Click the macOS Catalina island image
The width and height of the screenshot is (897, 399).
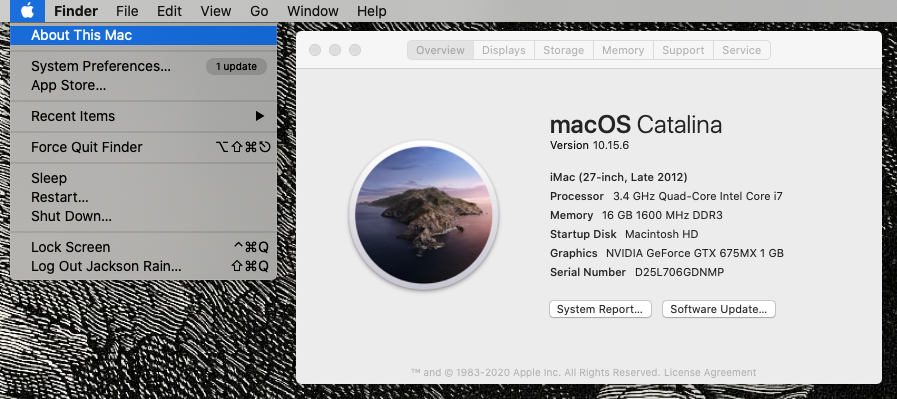coord(424,215)
